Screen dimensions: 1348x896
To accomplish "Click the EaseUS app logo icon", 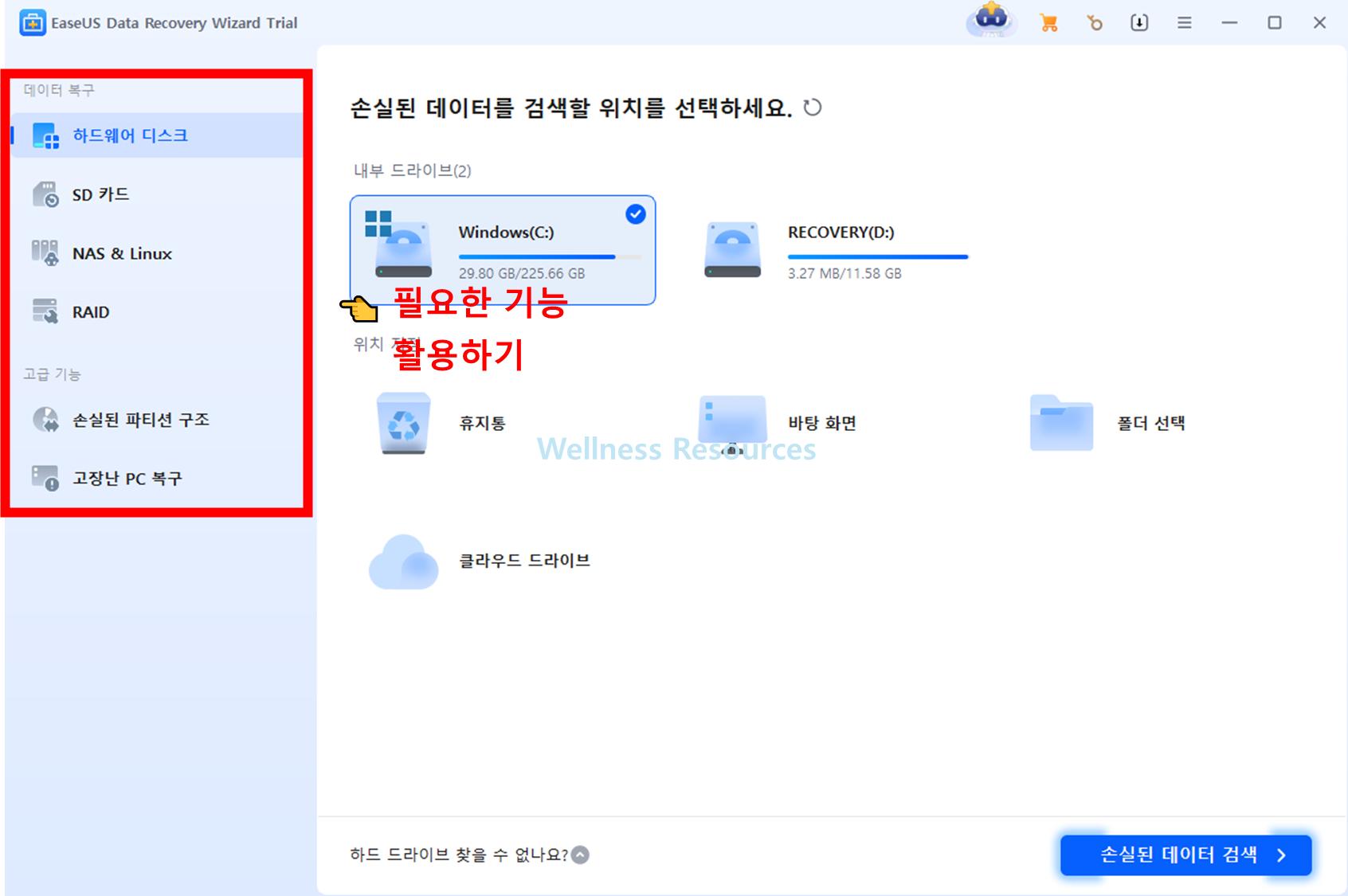I will coord(33,23).
